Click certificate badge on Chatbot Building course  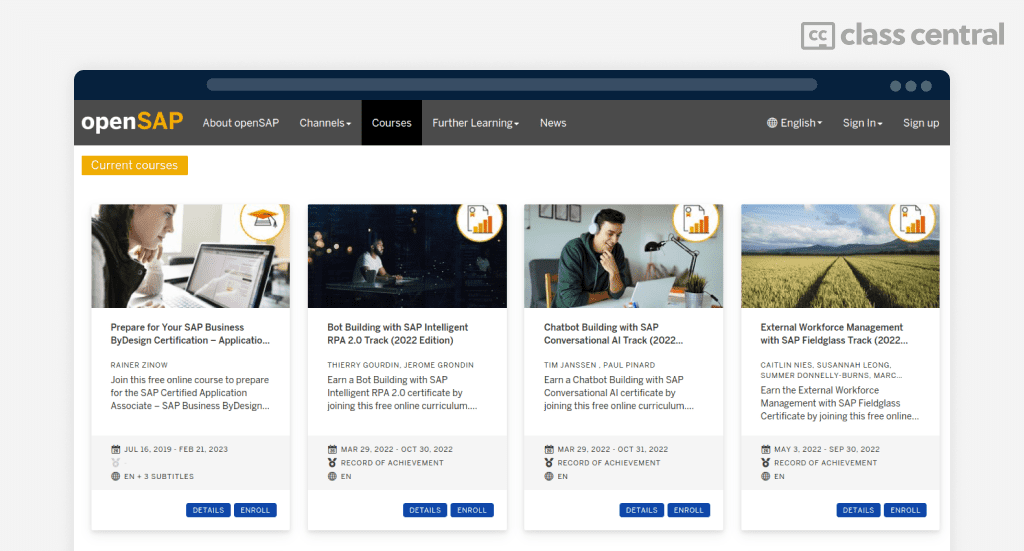(x=697, y=220)
